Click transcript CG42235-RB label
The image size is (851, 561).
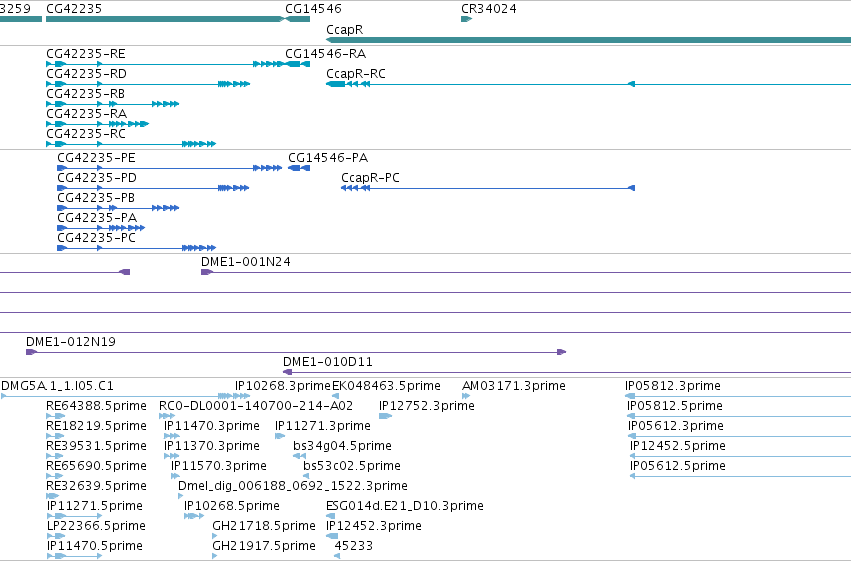click(86, 94)
